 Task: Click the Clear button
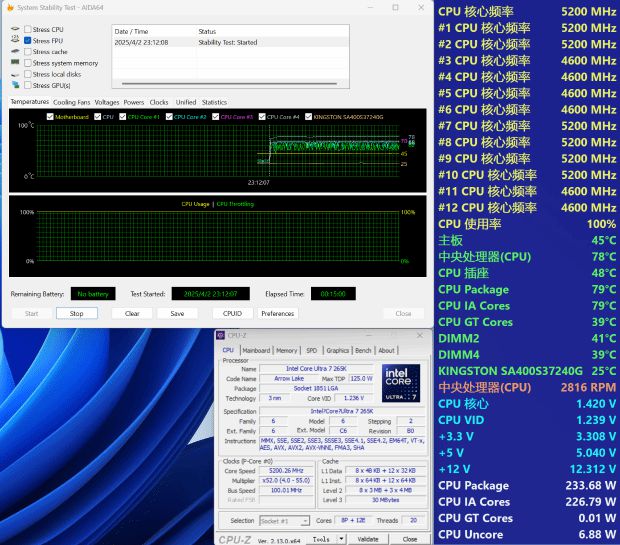[x=132, y=313]
